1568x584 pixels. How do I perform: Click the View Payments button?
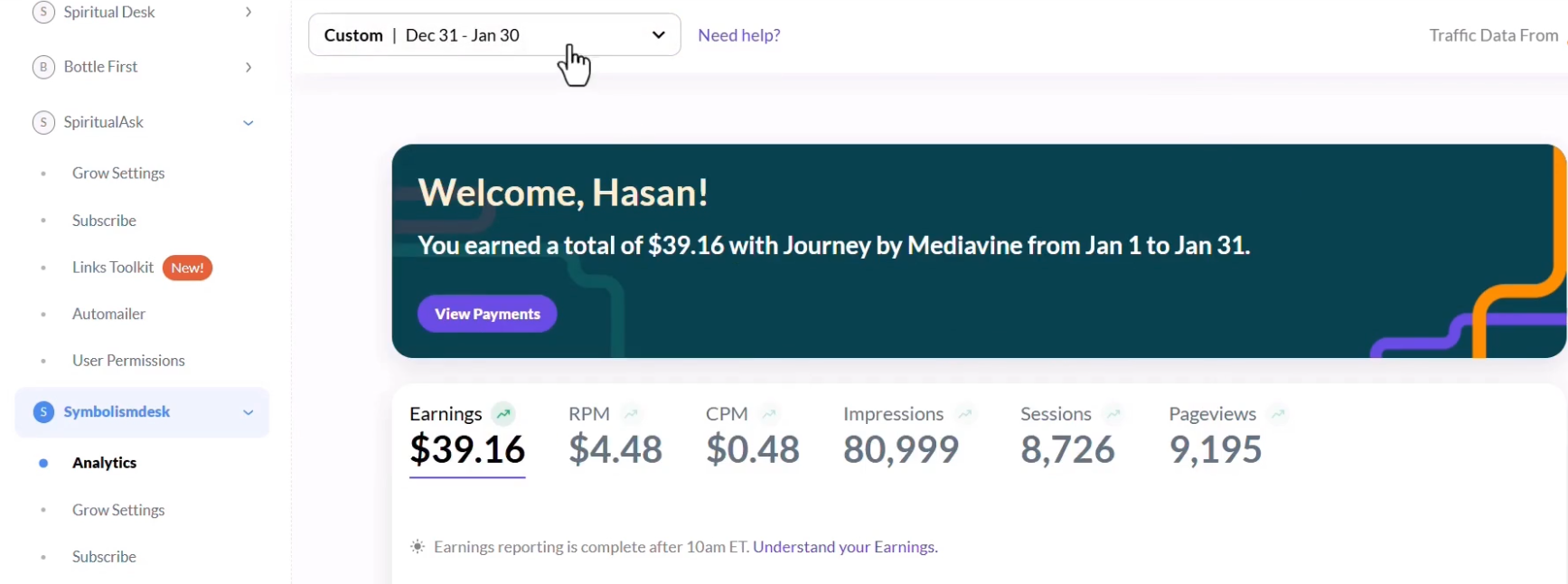pos(487,314)
